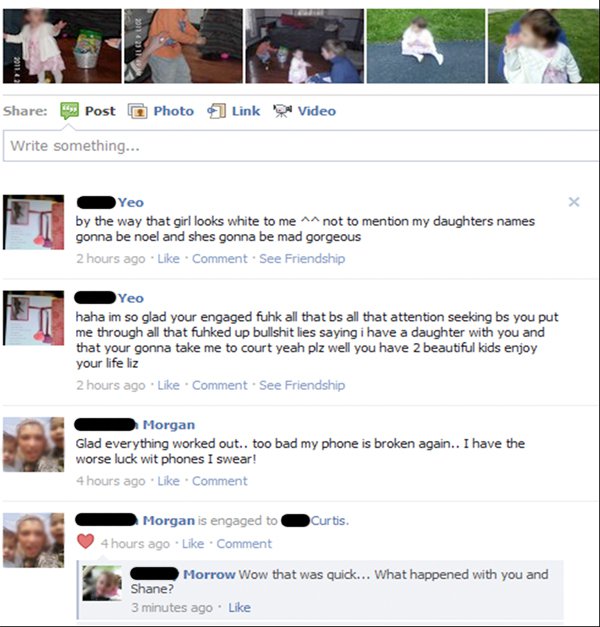The height and width of the screenshot is (627, 600).
Task: Like the 'girl looks white' post
Action: tap(168, 259)
